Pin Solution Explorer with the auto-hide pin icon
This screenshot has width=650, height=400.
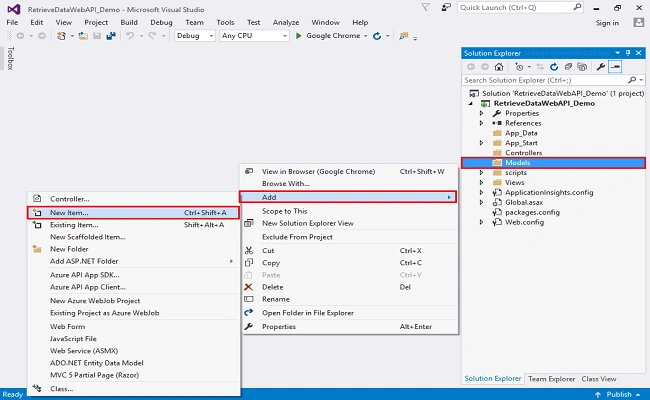coord(628,53)
